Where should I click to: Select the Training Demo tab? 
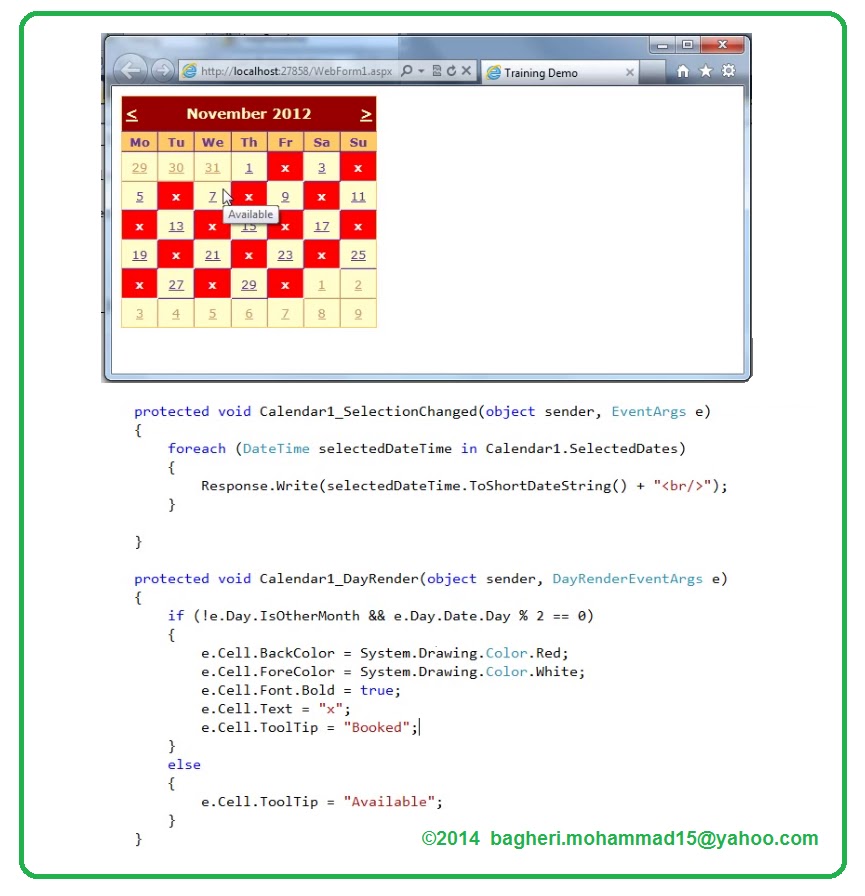559,73
